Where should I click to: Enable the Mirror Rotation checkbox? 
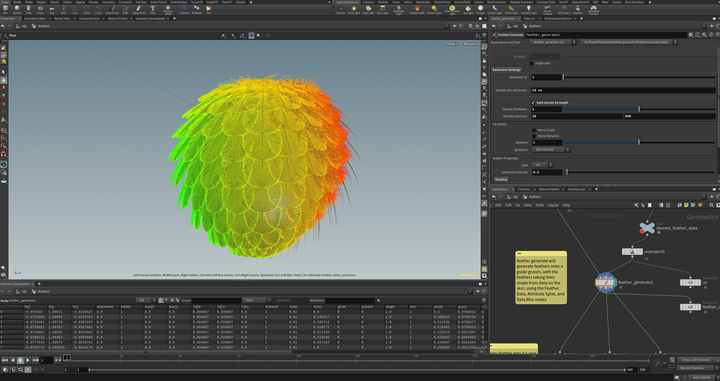(534, 136)
